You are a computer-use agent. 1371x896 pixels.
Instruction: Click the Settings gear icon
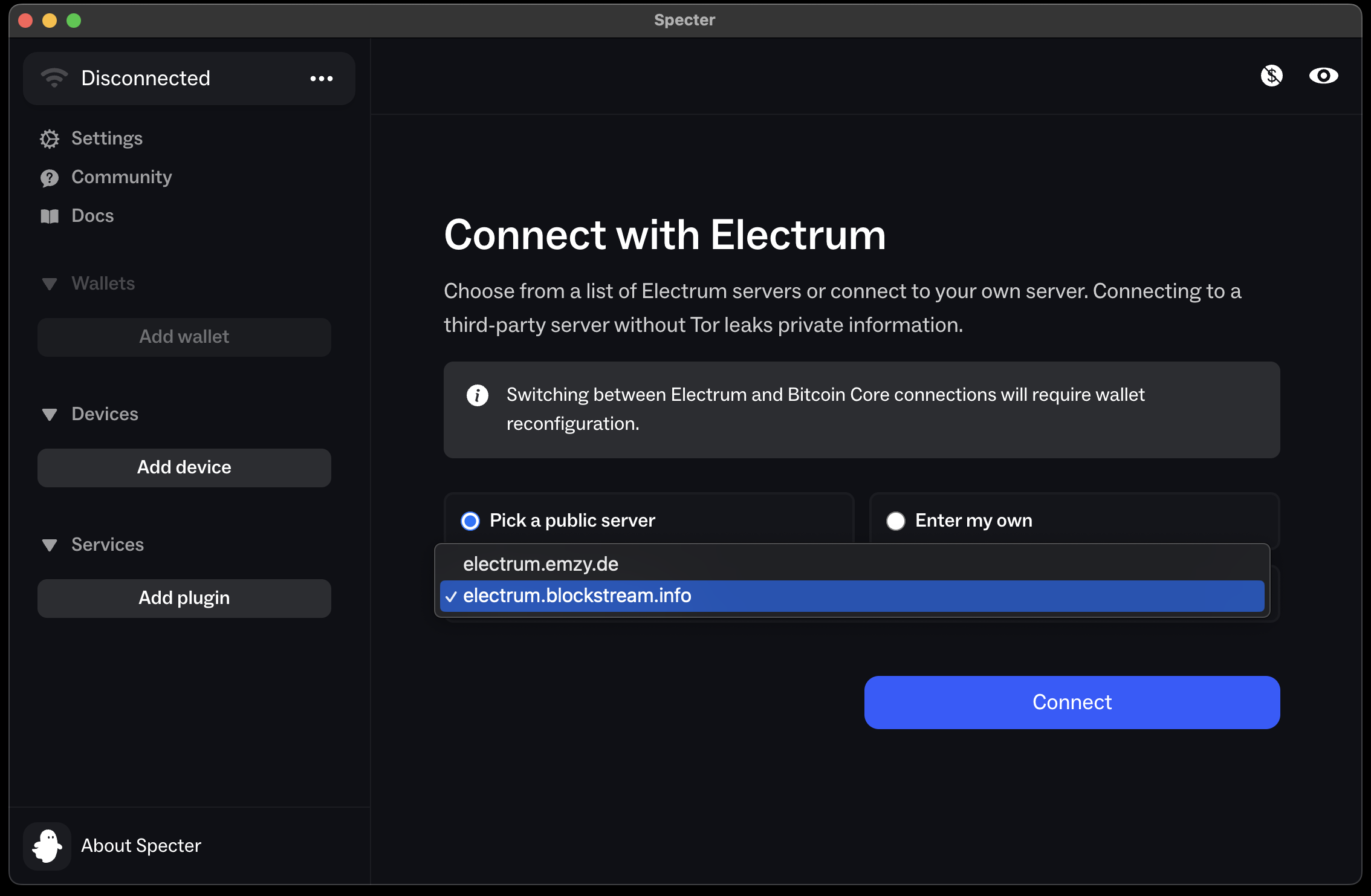(50, 139)
